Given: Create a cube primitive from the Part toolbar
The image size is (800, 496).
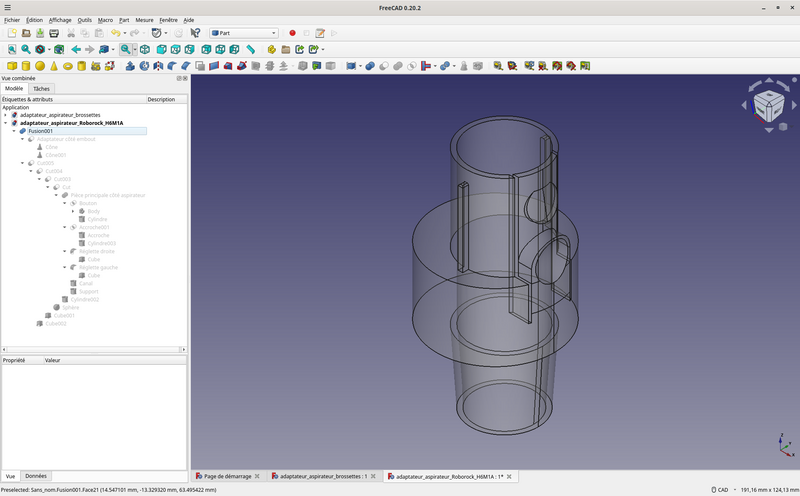Looking at the screenshot, I should point(12,66).
